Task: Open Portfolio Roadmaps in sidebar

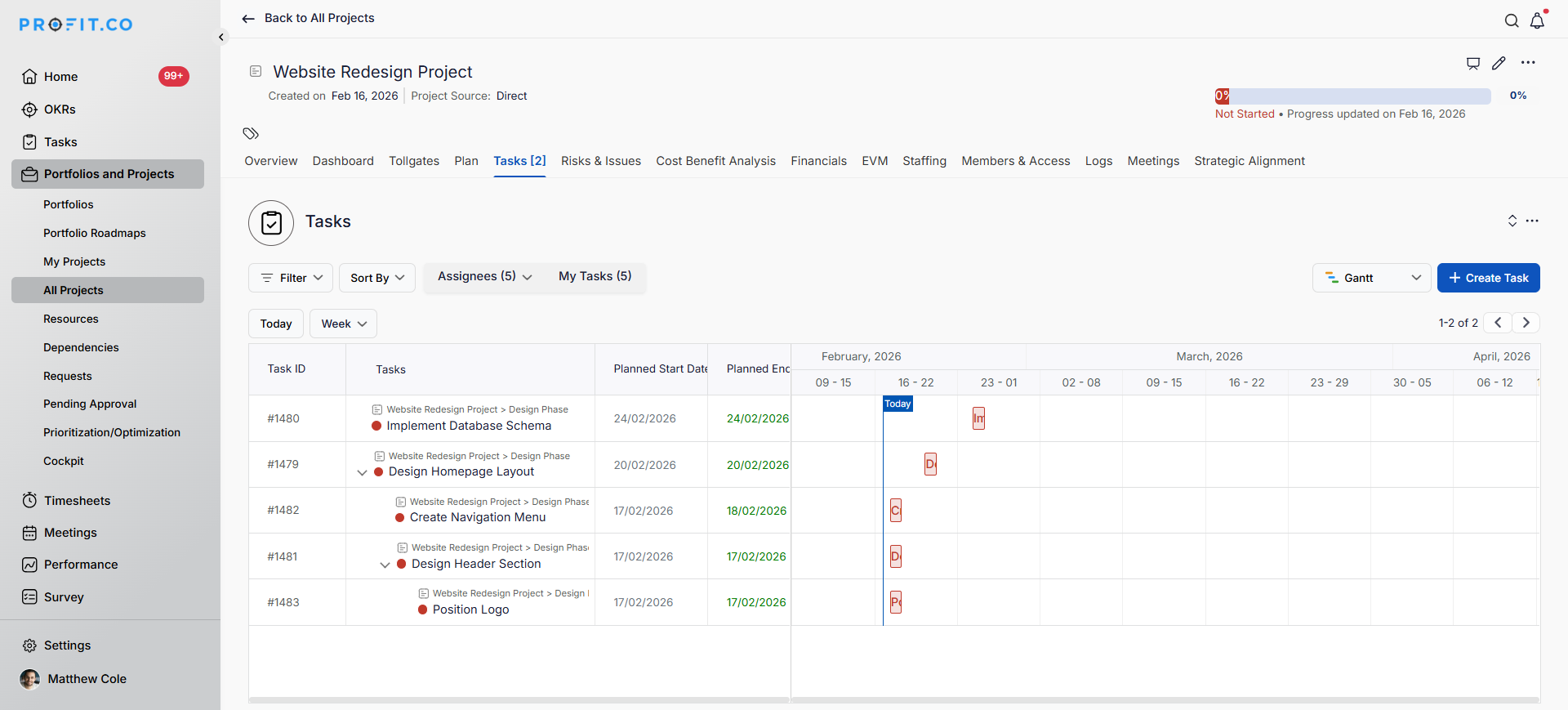Action: pos(95,233)
